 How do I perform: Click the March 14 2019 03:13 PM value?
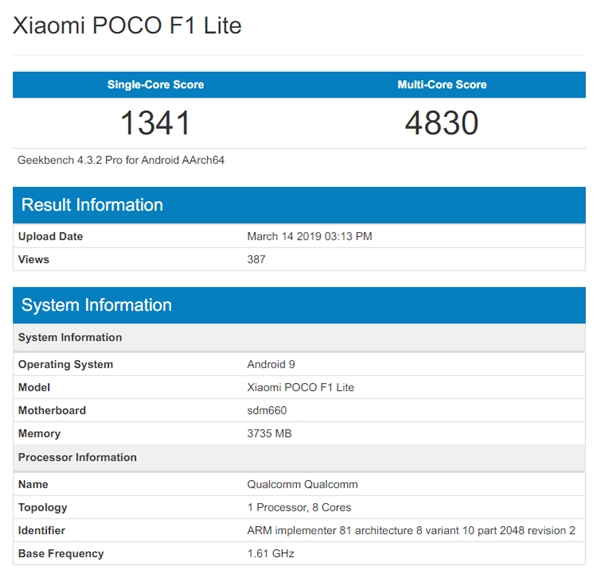pyautogui.click(x=310, y=236)
